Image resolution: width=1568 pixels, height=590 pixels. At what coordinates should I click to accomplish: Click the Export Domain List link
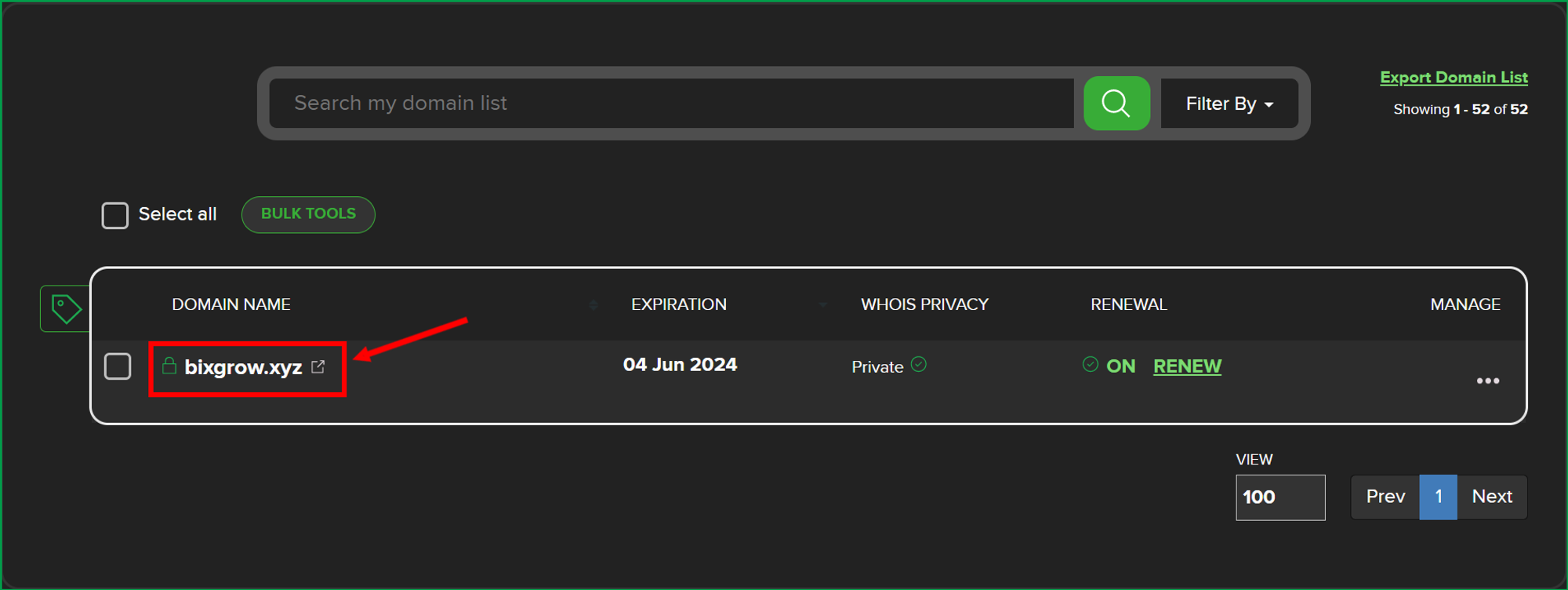coord(1454,78)
